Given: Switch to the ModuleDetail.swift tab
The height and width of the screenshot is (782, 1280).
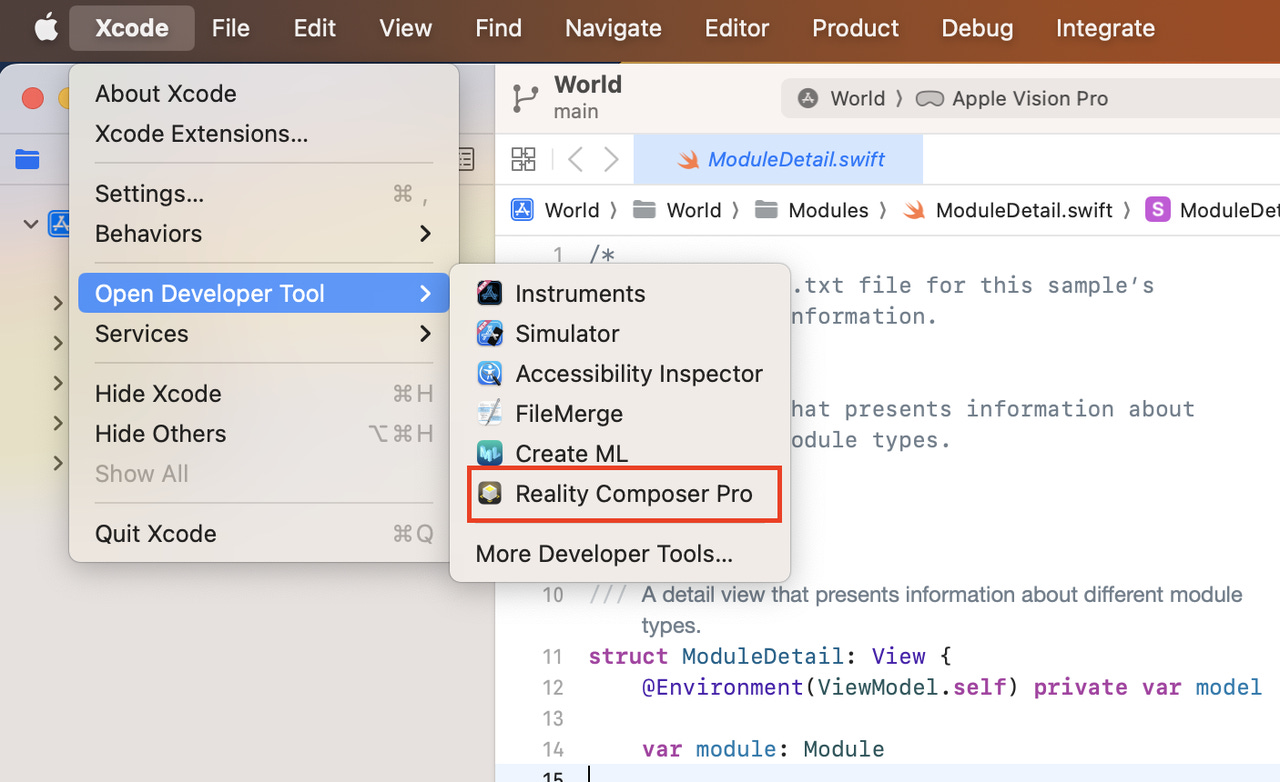Looking at the screenshot, I should click(778, 159).
